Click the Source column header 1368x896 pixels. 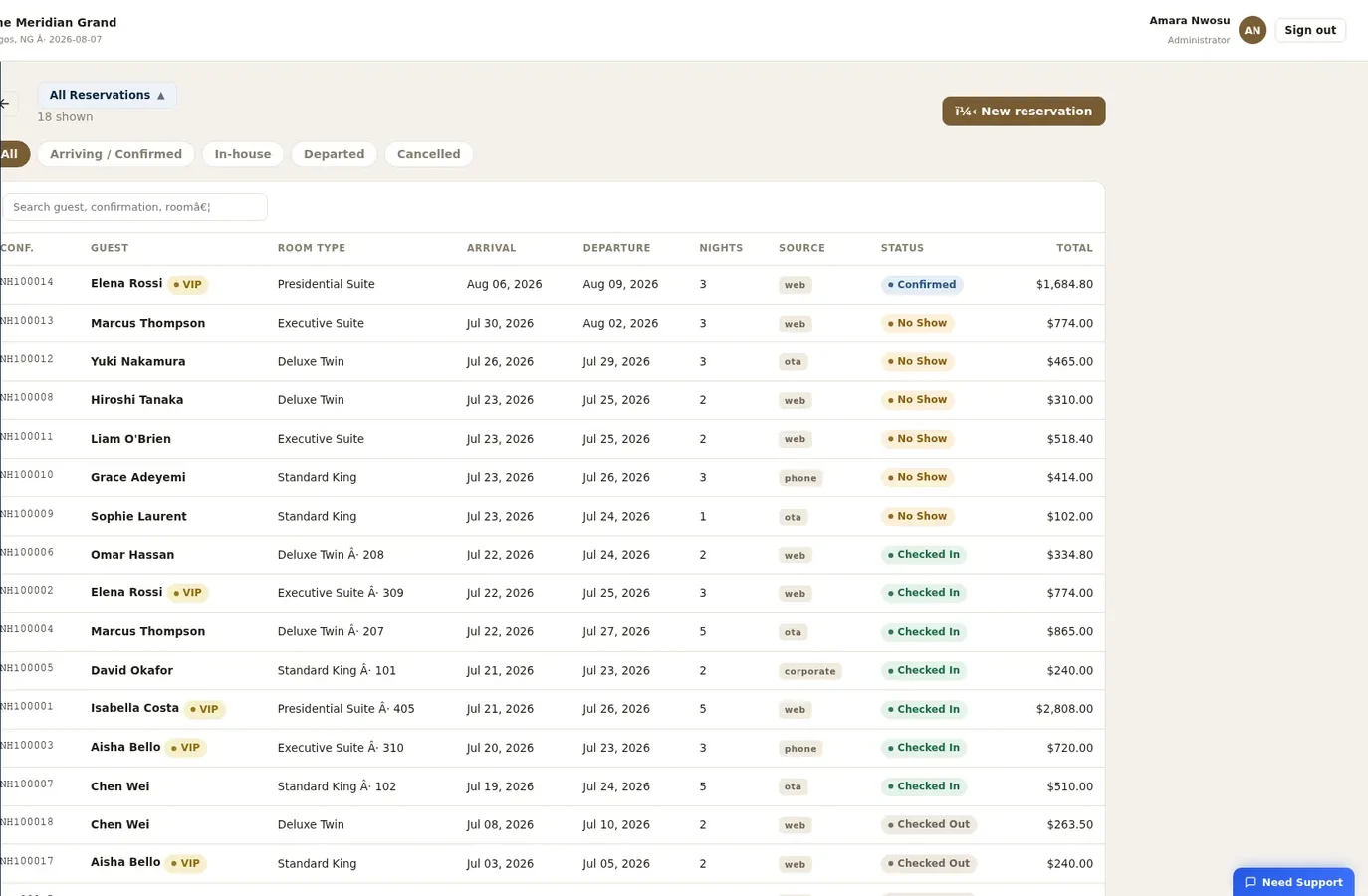(x=801, y=248)
